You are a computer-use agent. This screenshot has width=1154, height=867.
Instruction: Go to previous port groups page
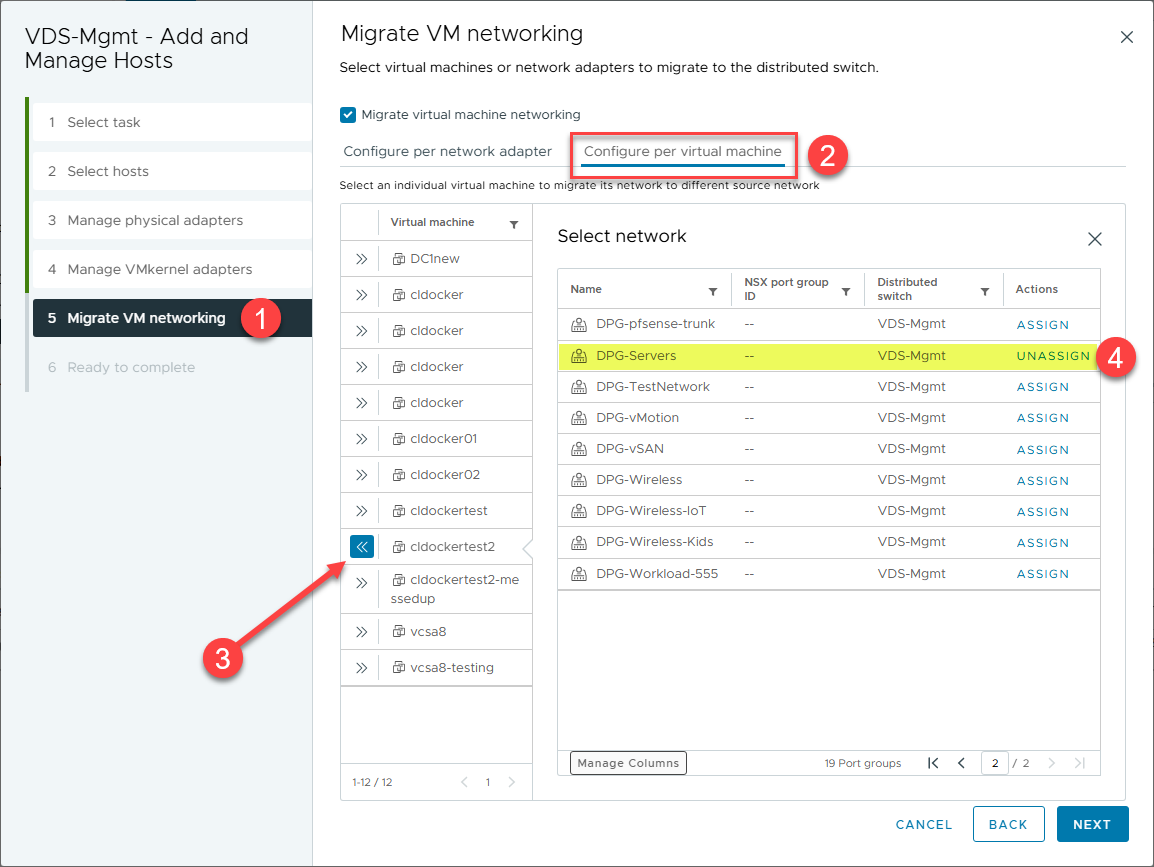962,763
